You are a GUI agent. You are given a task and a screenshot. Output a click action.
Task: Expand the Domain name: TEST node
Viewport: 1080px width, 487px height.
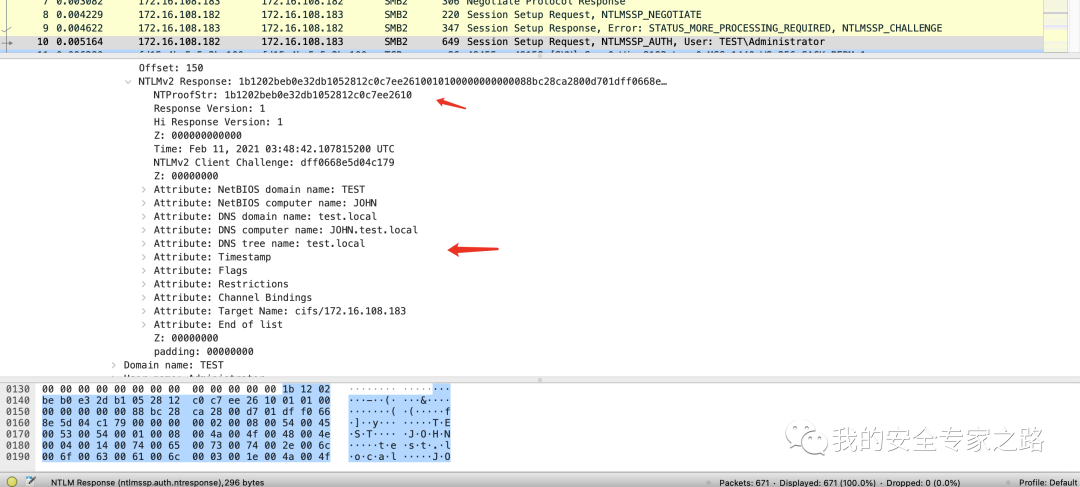tap(114, 365)
